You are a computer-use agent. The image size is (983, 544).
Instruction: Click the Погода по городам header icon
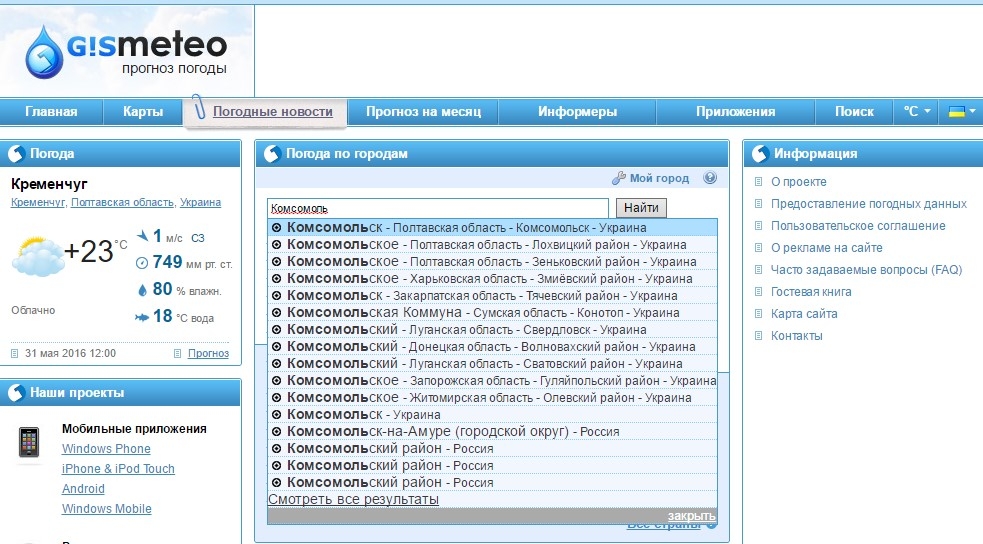coord(271,154)
